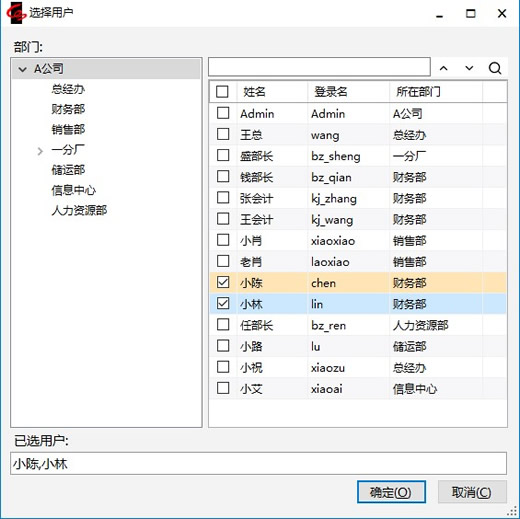This screenshot has height=519, width=520.
Task: Expand the 一分厂 department node
Action: (x=40, y=151)
